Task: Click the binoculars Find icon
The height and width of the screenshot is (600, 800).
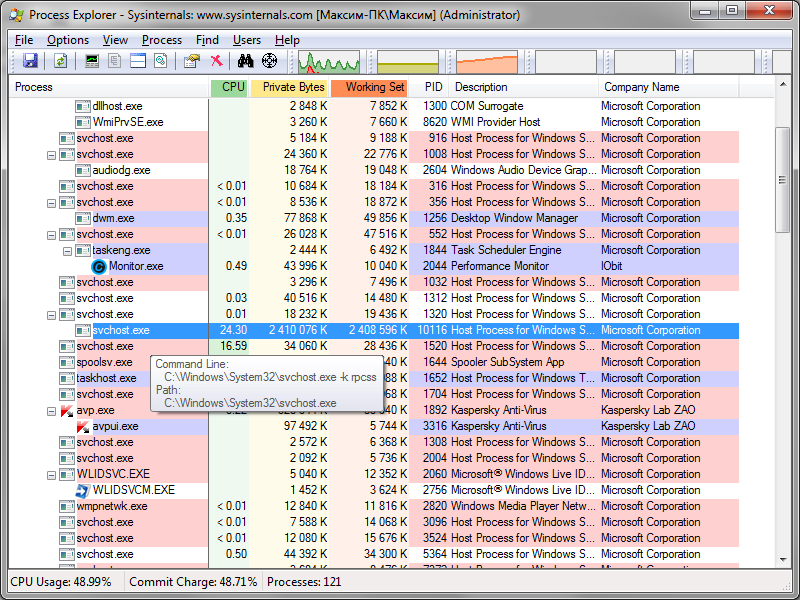Action: [247, 61]
